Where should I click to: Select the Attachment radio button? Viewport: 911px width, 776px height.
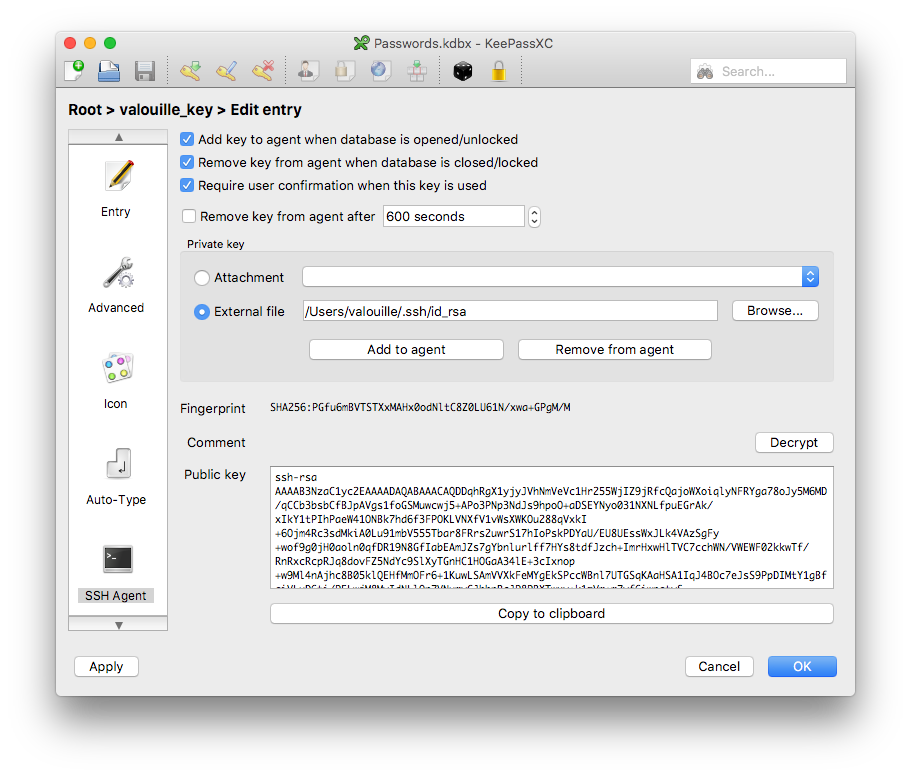coord(202,278)
